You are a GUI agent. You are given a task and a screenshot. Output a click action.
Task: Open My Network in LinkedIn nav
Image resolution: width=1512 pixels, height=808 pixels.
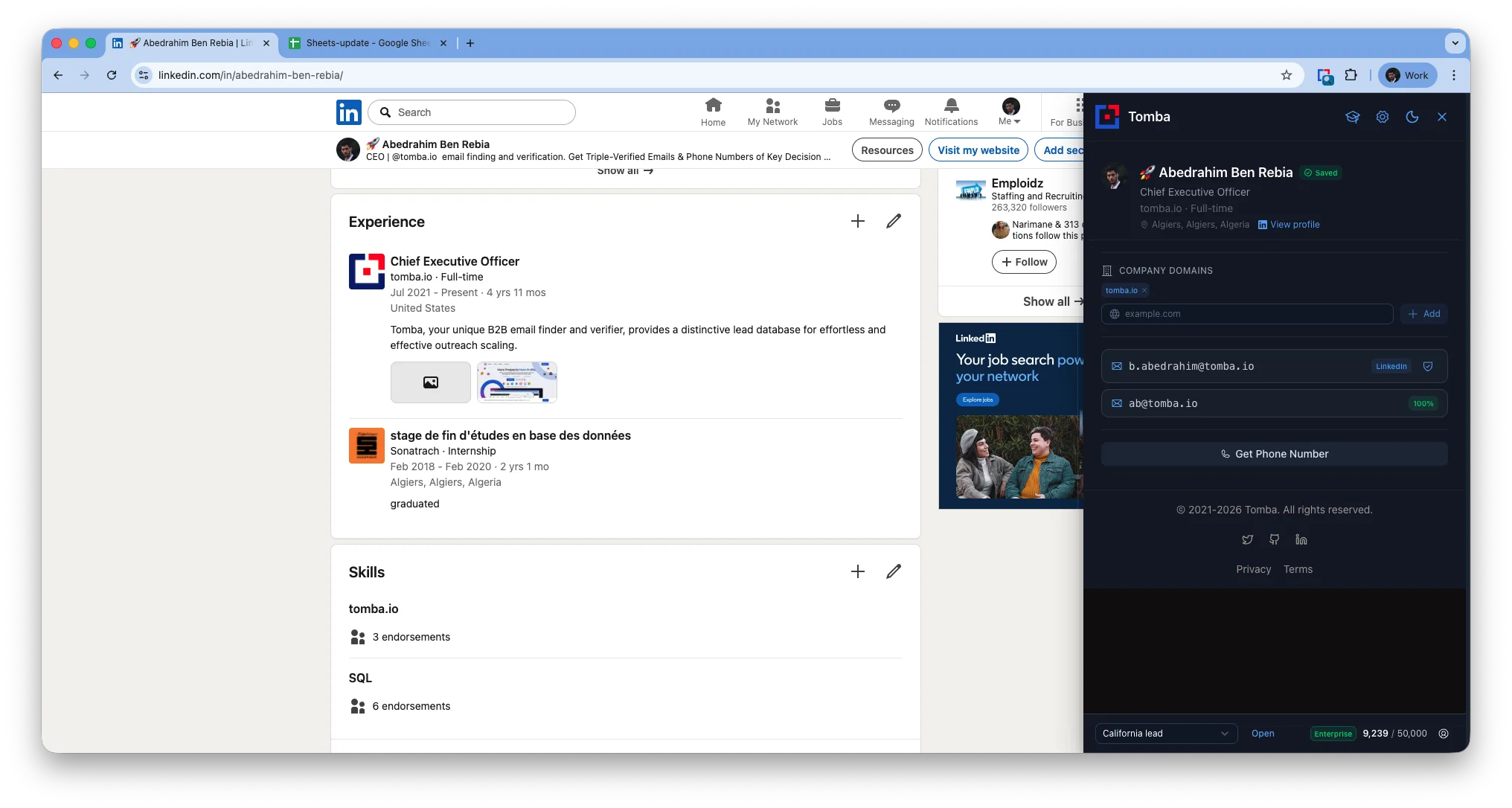point(772,112)
